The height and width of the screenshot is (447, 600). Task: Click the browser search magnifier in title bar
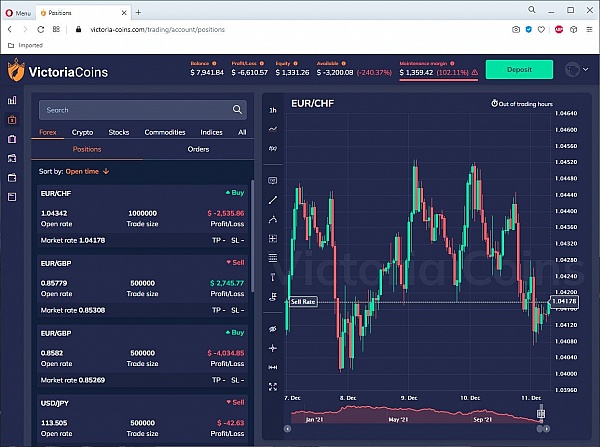[x=532, y=10]
